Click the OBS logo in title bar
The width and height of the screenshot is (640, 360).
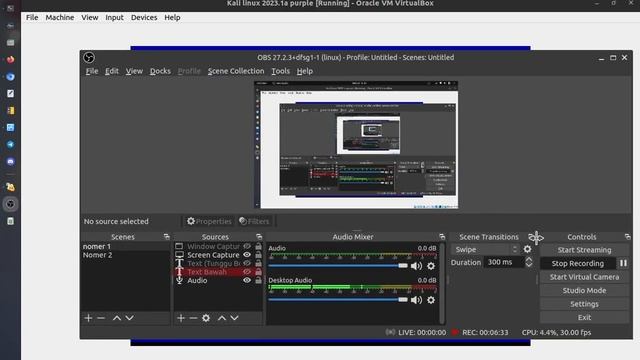pyautogui.click(x=89, y=58)
